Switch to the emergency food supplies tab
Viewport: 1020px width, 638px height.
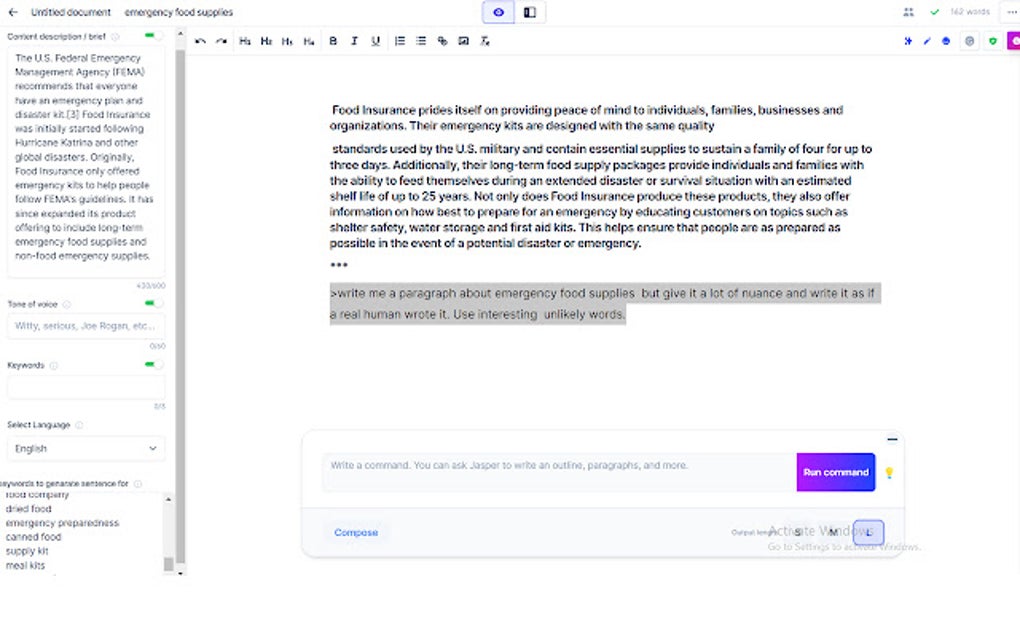coord(178,13)
